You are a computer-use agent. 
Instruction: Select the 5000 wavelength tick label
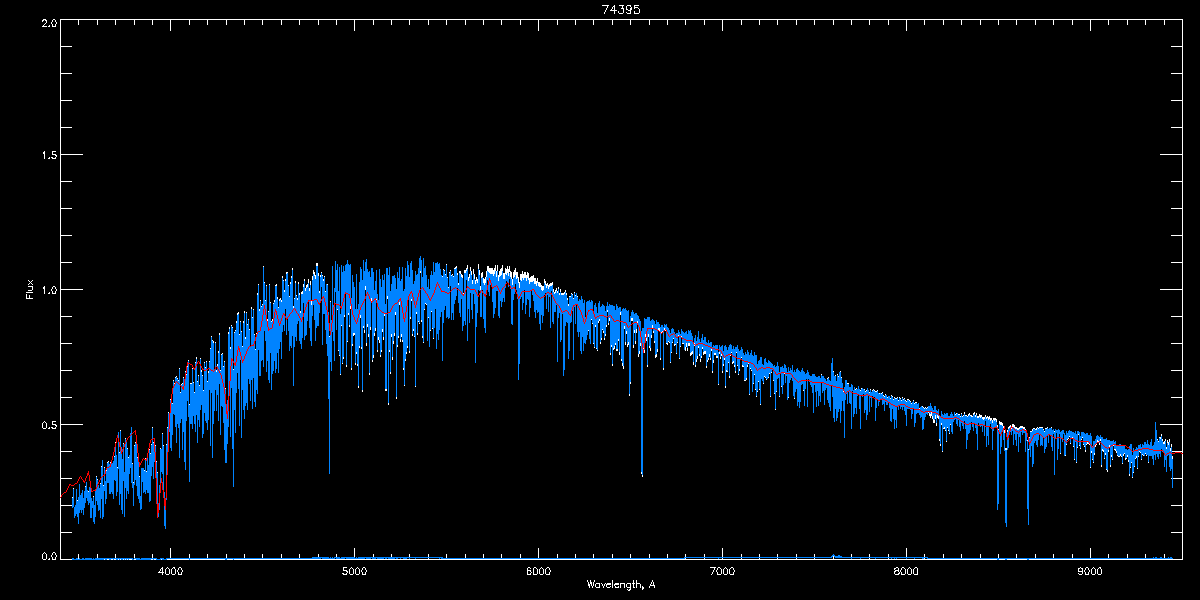point(354,572)
